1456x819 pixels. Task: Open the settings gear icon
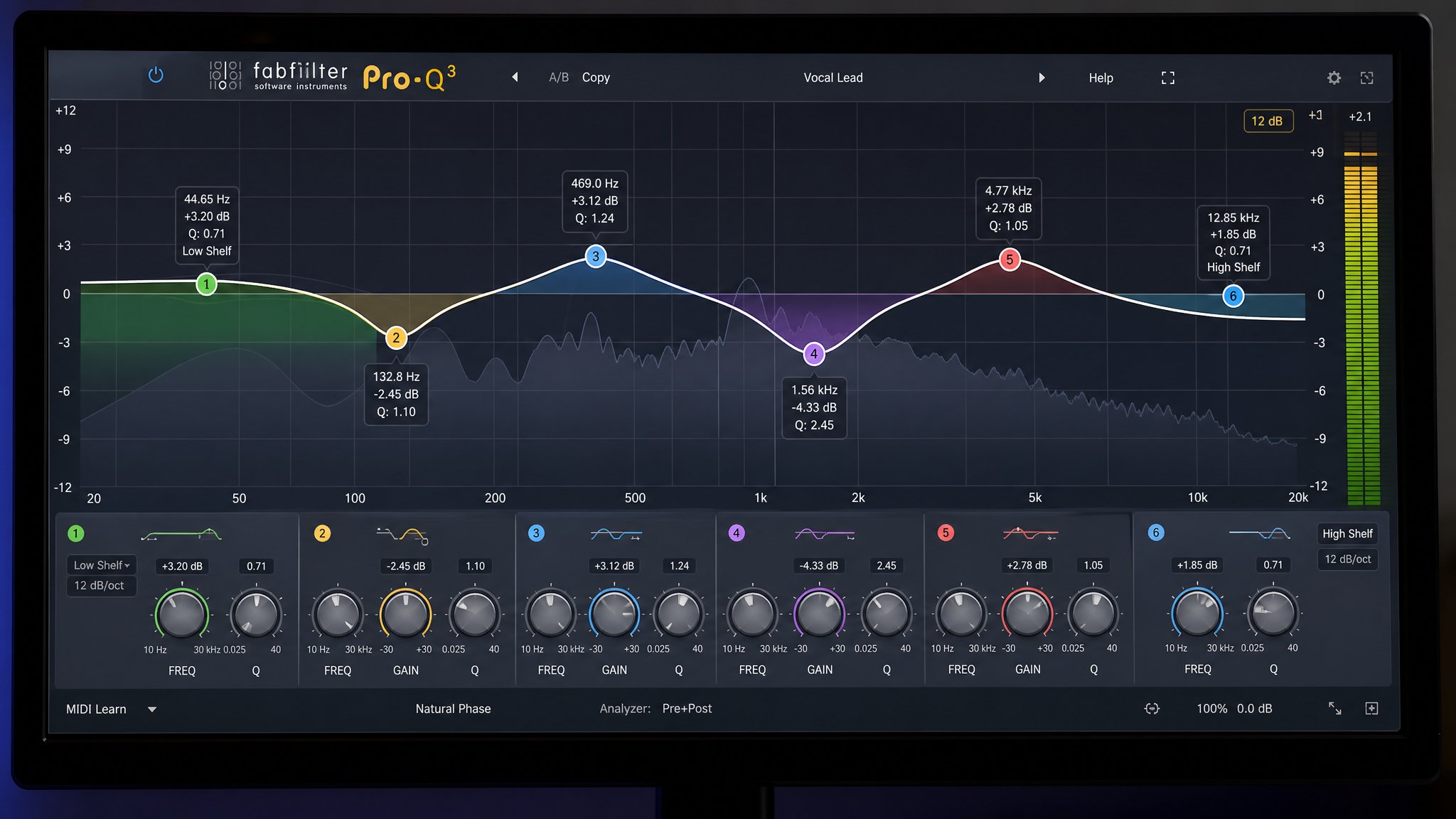tap(1334, 77)
